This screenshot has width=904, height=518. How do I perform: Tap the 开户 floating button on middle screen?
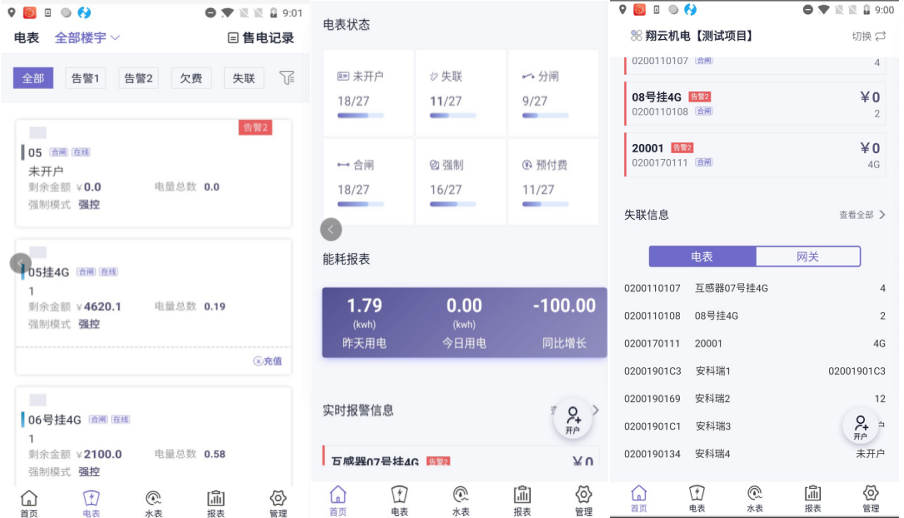click(573, 421)
